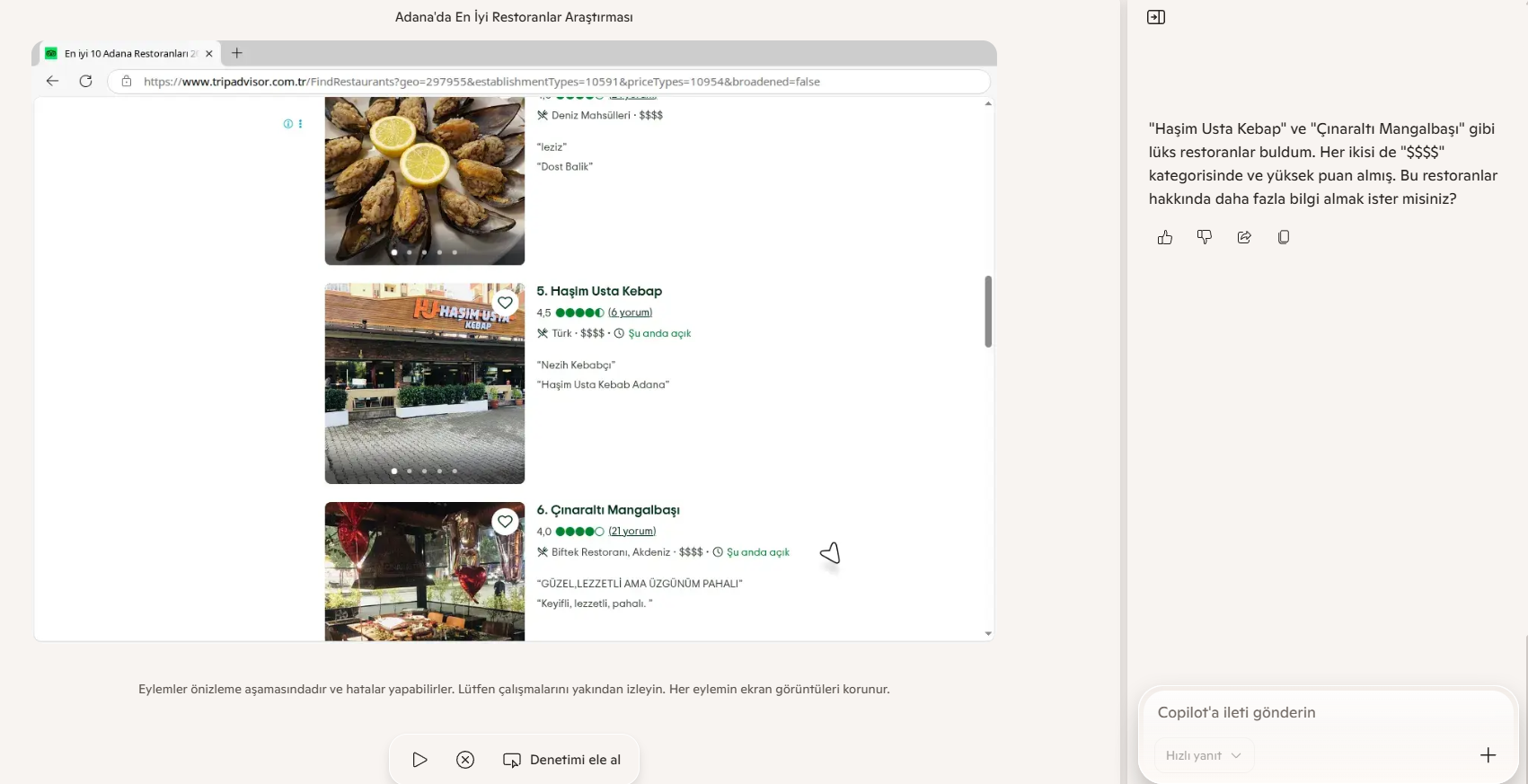Click the scrollbar up arrow
This screenshot has height=784, width=1528.
tap(988, 104)
